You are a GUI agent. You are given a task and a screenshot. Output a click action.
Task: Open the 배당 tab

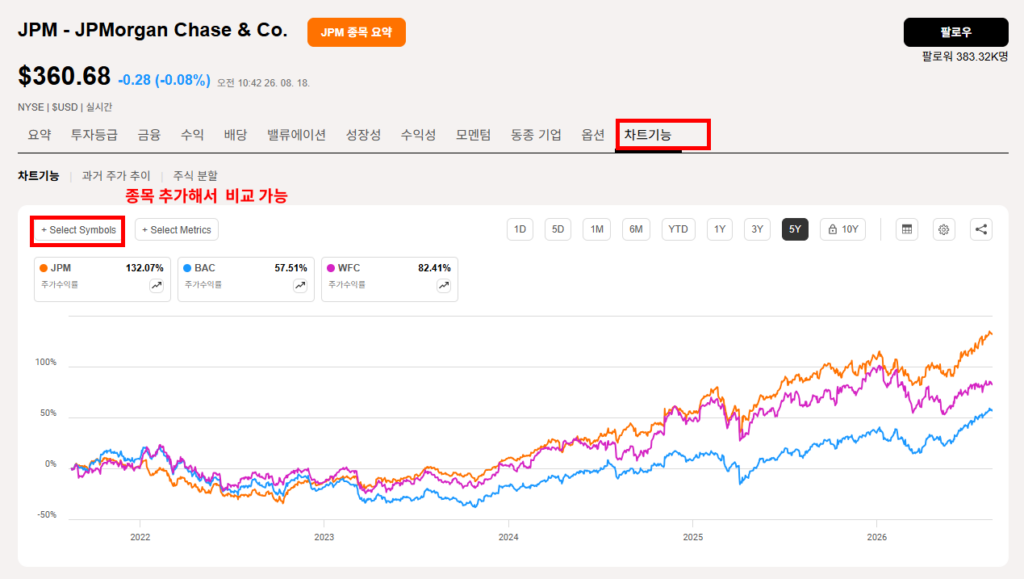tap(235, 134)
